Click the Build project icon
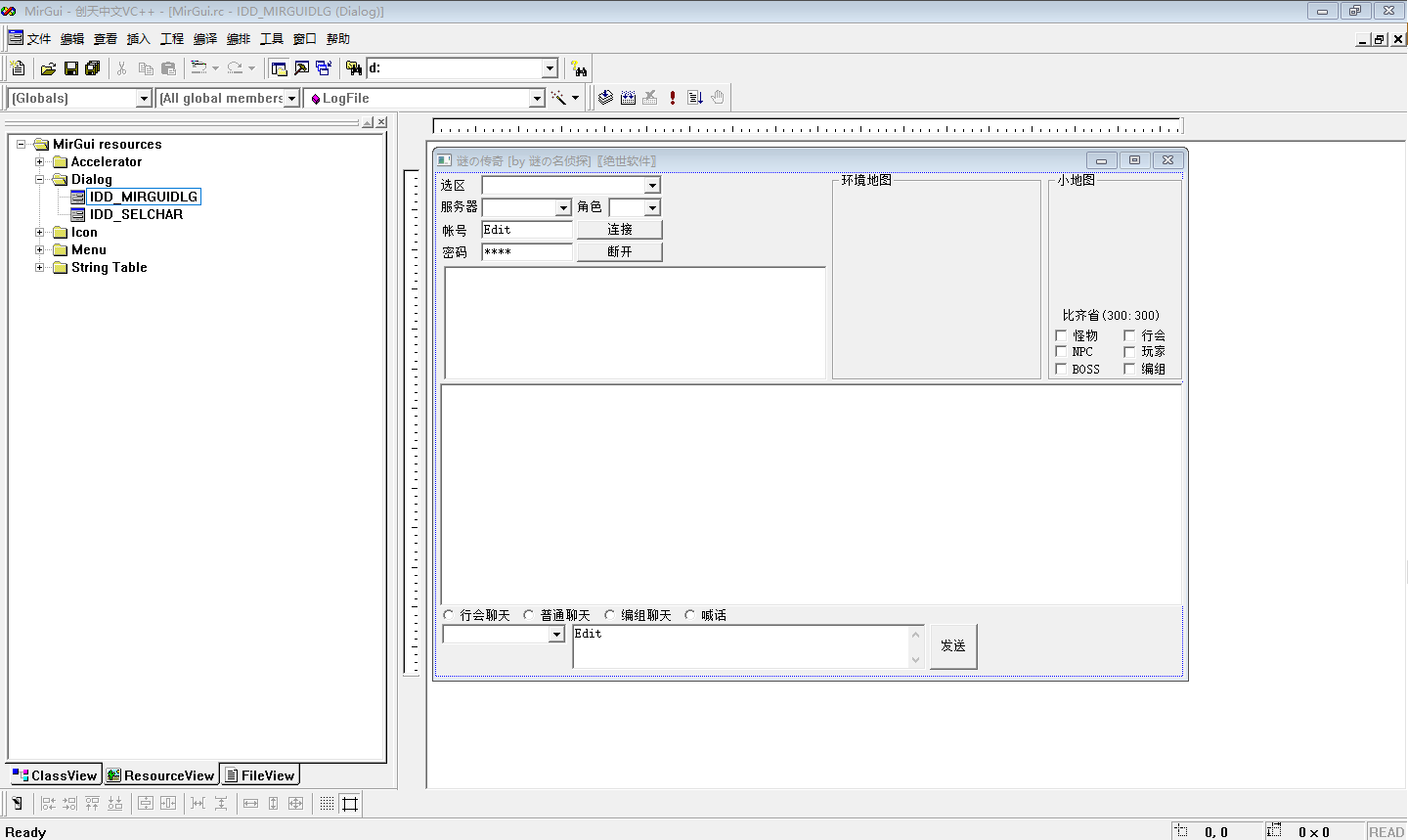 point(628,98)
